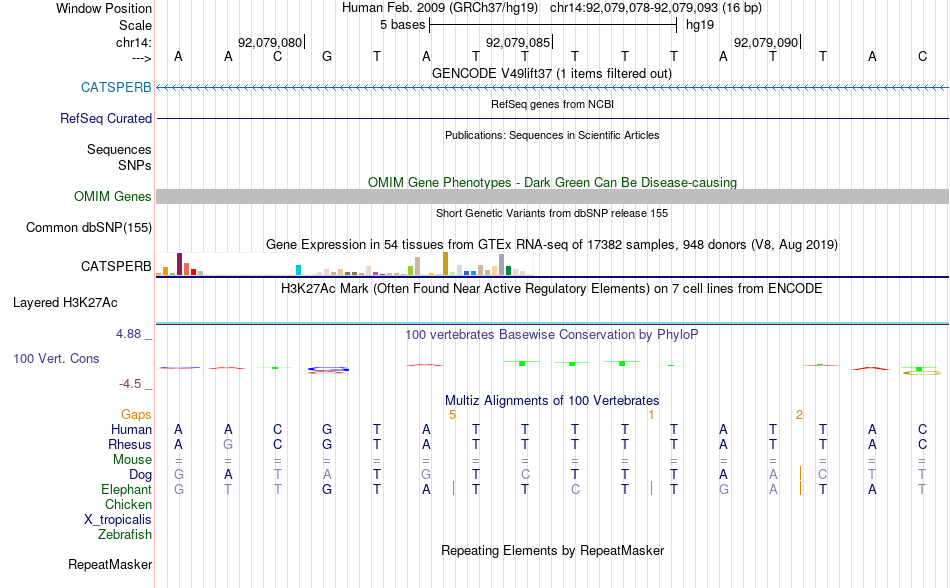Click the Mouse species label

[x=132, y=460]
